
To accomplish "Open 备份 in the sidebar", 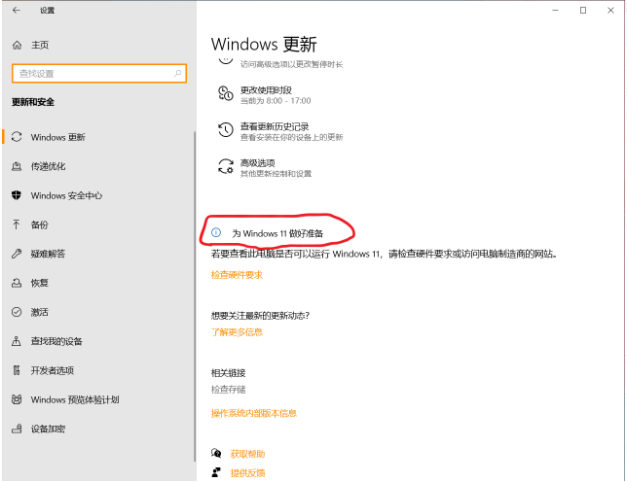I will tap(39, 225).
